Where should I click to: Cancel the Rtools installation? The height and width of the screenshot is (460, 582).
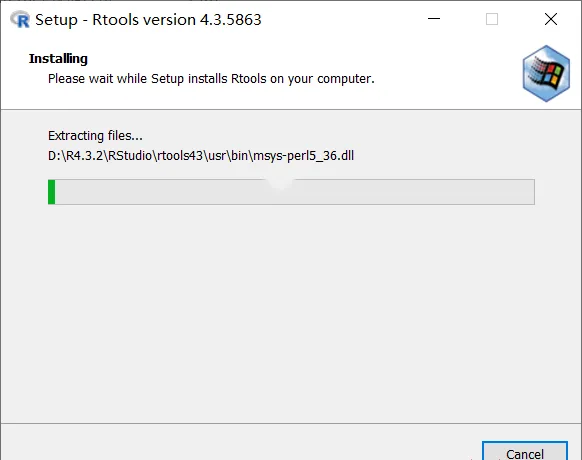point(525,452)
